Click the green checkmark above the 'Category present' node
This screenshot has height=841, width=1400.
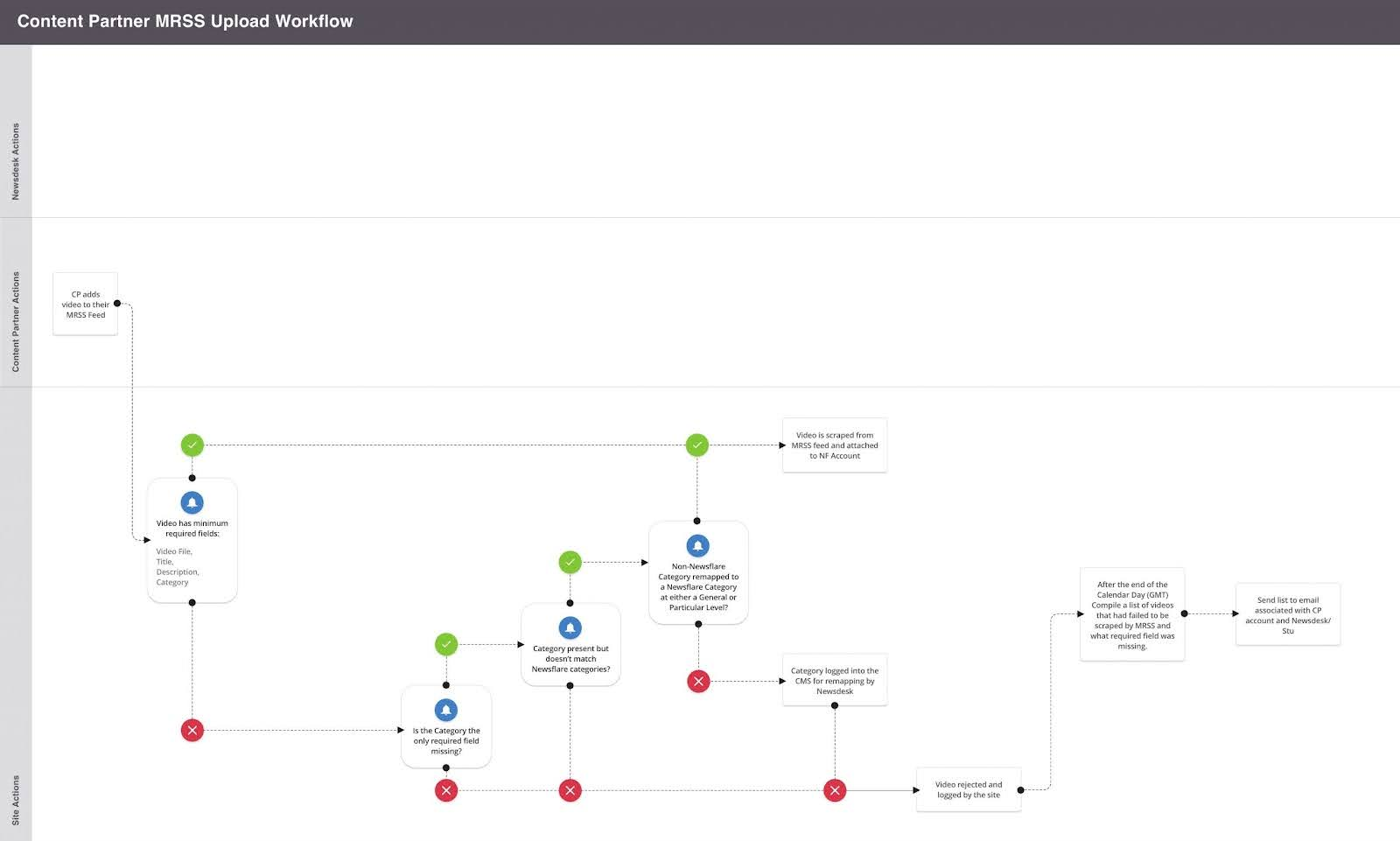click(570, 562)
